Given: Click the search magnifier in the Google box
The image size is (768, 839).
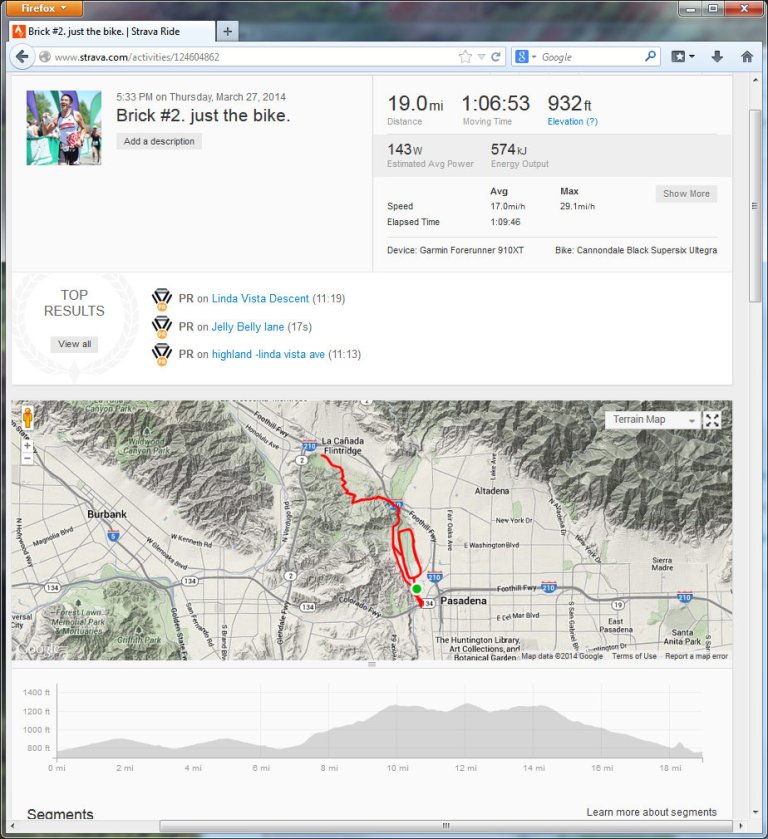Looking at the screenshot, I should click(x=650, y=56).
